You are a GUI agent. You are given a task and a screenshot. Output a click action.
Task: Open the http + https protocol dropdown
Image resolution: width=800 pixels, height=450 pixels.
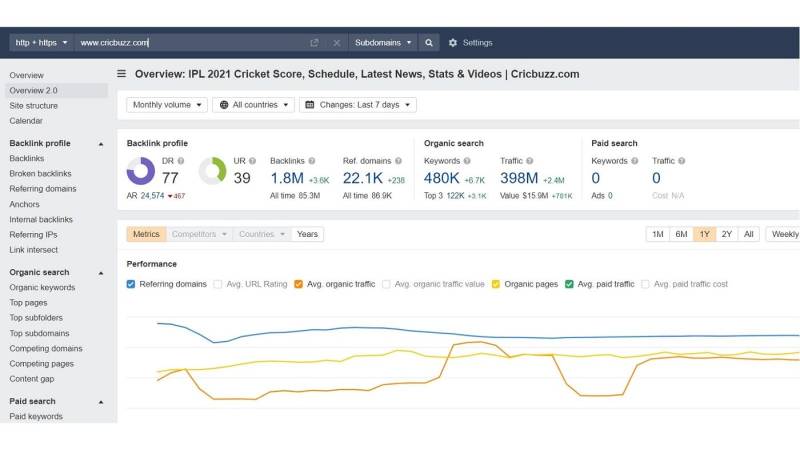tap(41, 43)
